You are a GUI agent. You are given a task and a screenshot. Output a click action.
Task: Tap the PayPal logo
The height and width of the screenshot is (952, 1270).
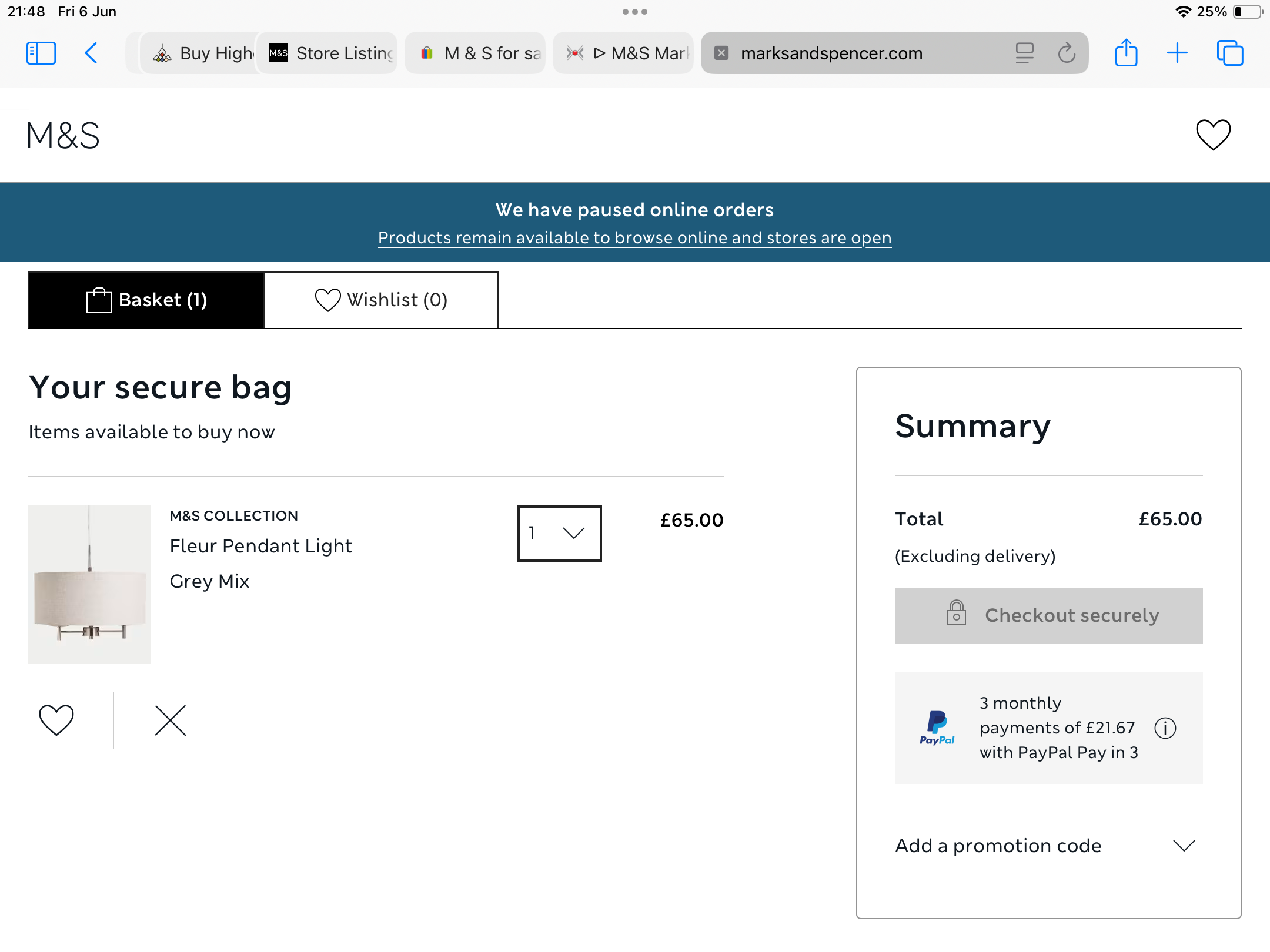(937, 728)
